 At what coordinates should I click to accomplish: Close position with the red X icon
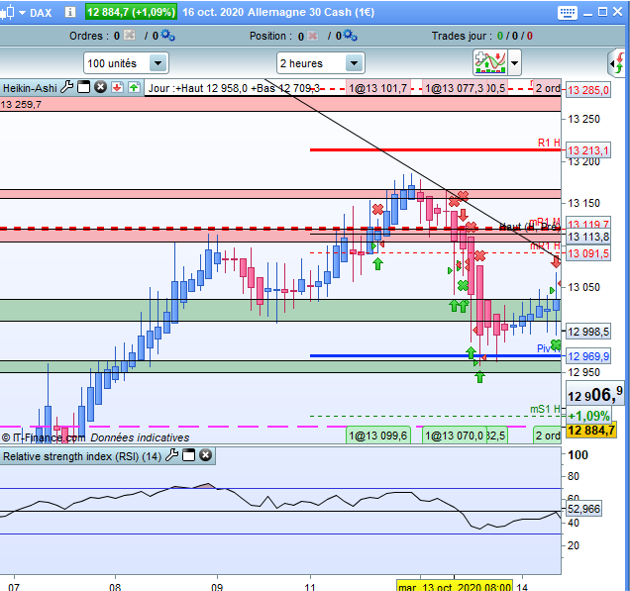312,36
